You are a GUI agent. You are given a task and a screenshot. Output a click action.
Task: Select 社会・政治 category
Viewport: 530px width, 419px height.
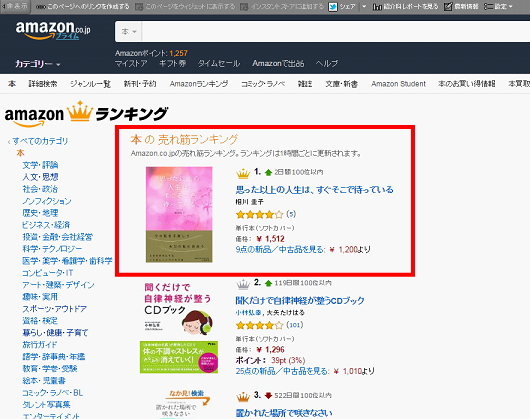[40, 189]
